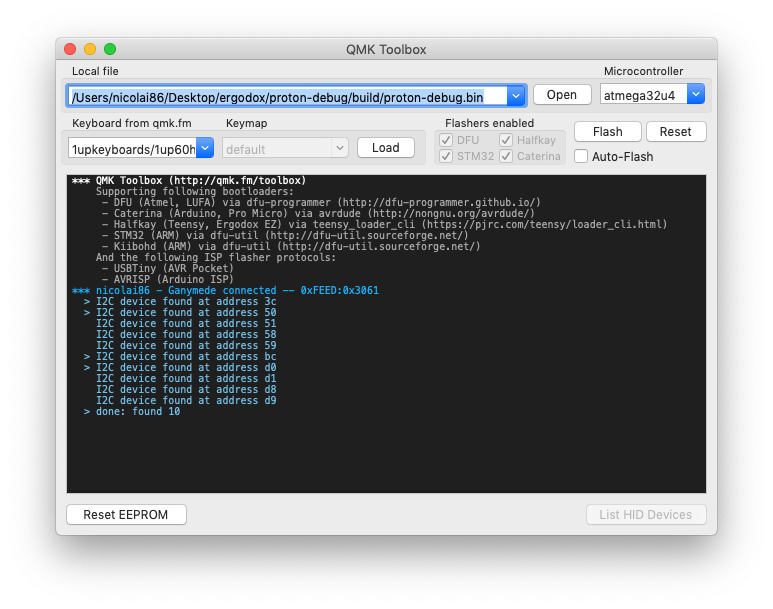Viewport: 773px width, 609px height.
Task: Click the 'Supporting following bootloaders:' line
Action: pyautogui.click(x=195, y=191)
